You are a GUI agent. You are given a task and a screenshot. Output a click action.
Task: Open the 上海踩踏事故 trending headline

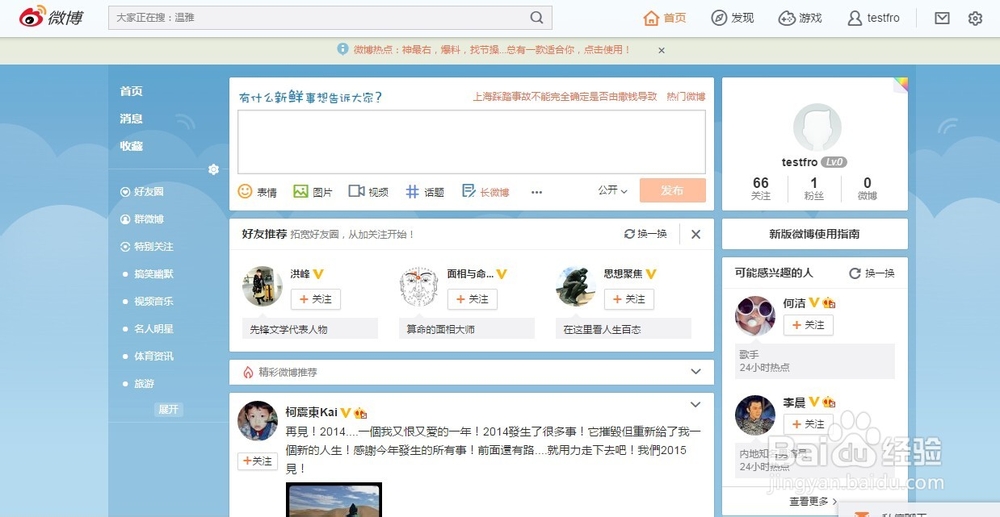[x=565, y=97]
